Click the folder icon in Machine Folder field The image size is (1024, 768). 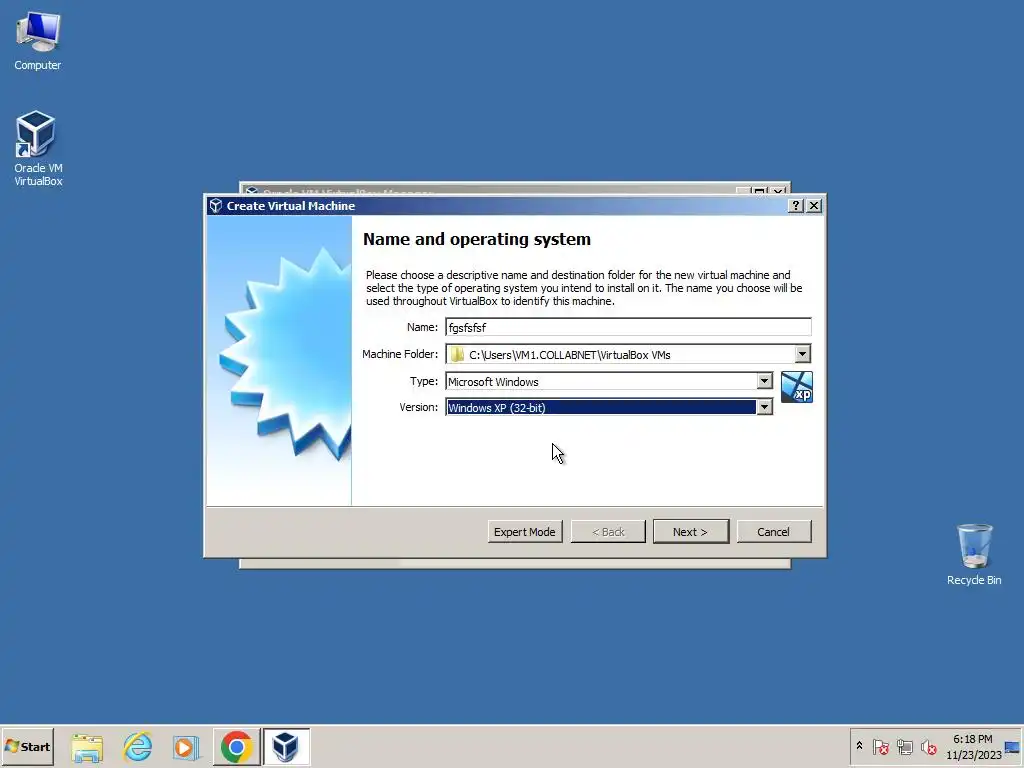457,355
